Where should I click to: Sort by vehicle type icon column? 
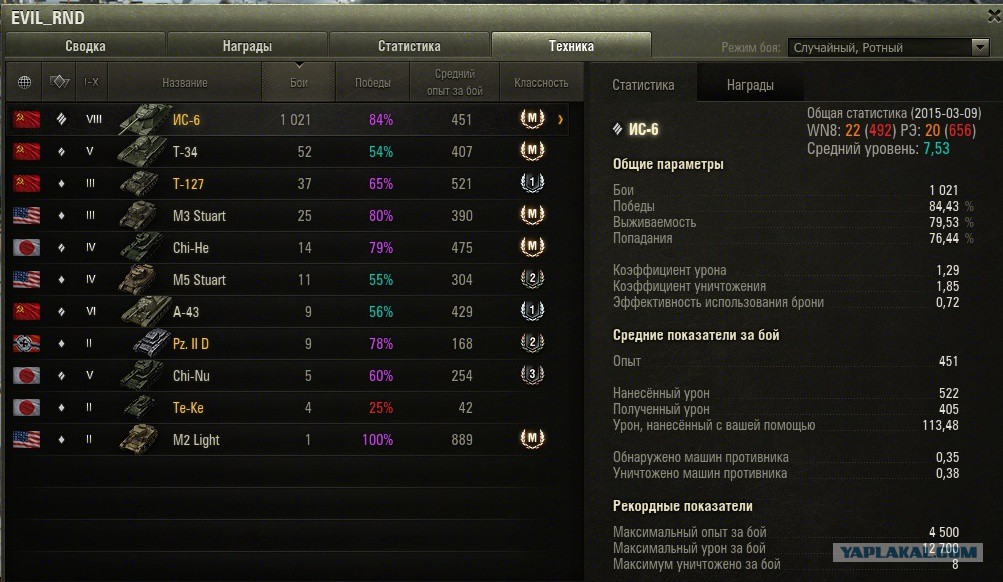click(60, 83)
